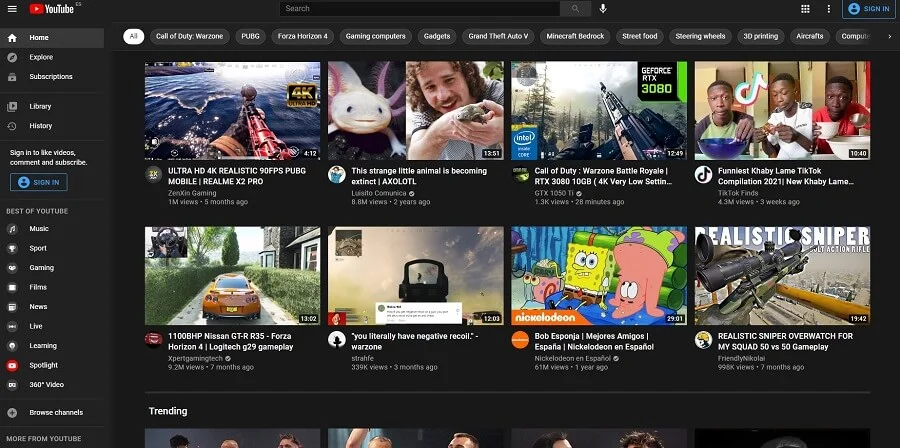Image resolution: width=900 pixels, height=448 pixels.
Task: Open the three-dot settings menu
Action: [828, 9]
